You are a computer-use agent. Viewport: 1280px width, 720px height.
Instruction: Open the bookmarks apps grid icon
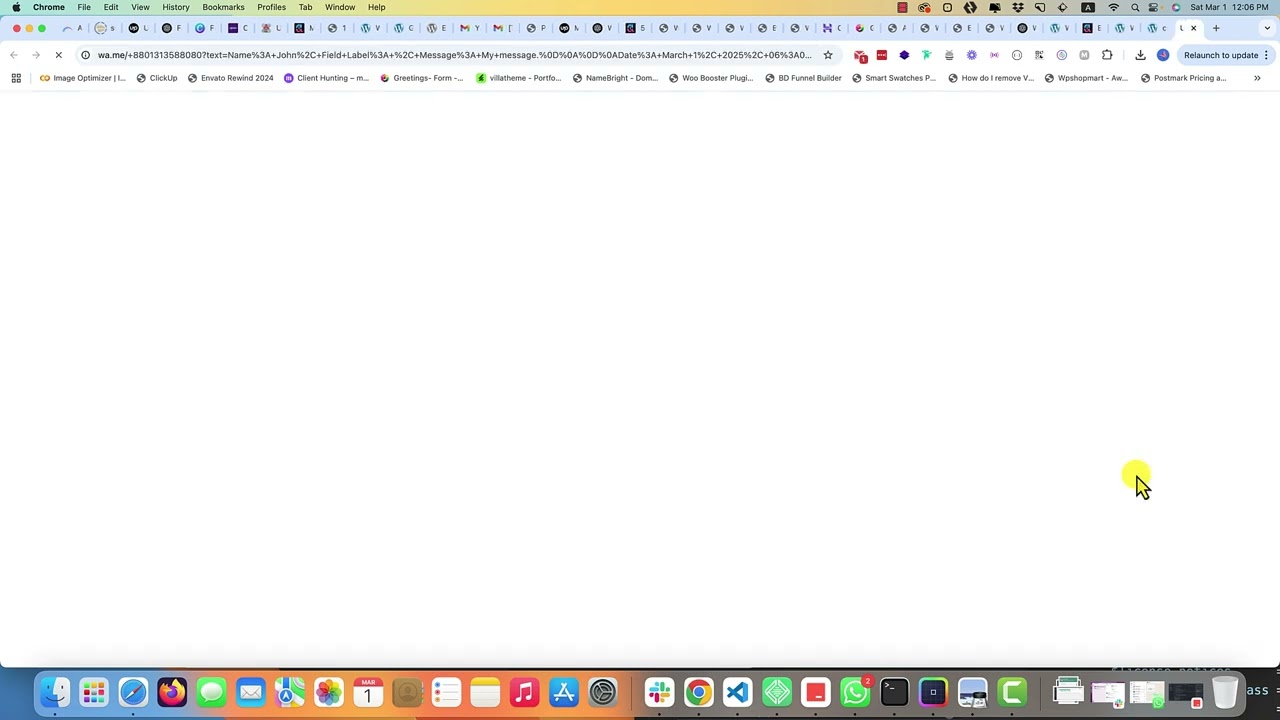click(16, 78)
